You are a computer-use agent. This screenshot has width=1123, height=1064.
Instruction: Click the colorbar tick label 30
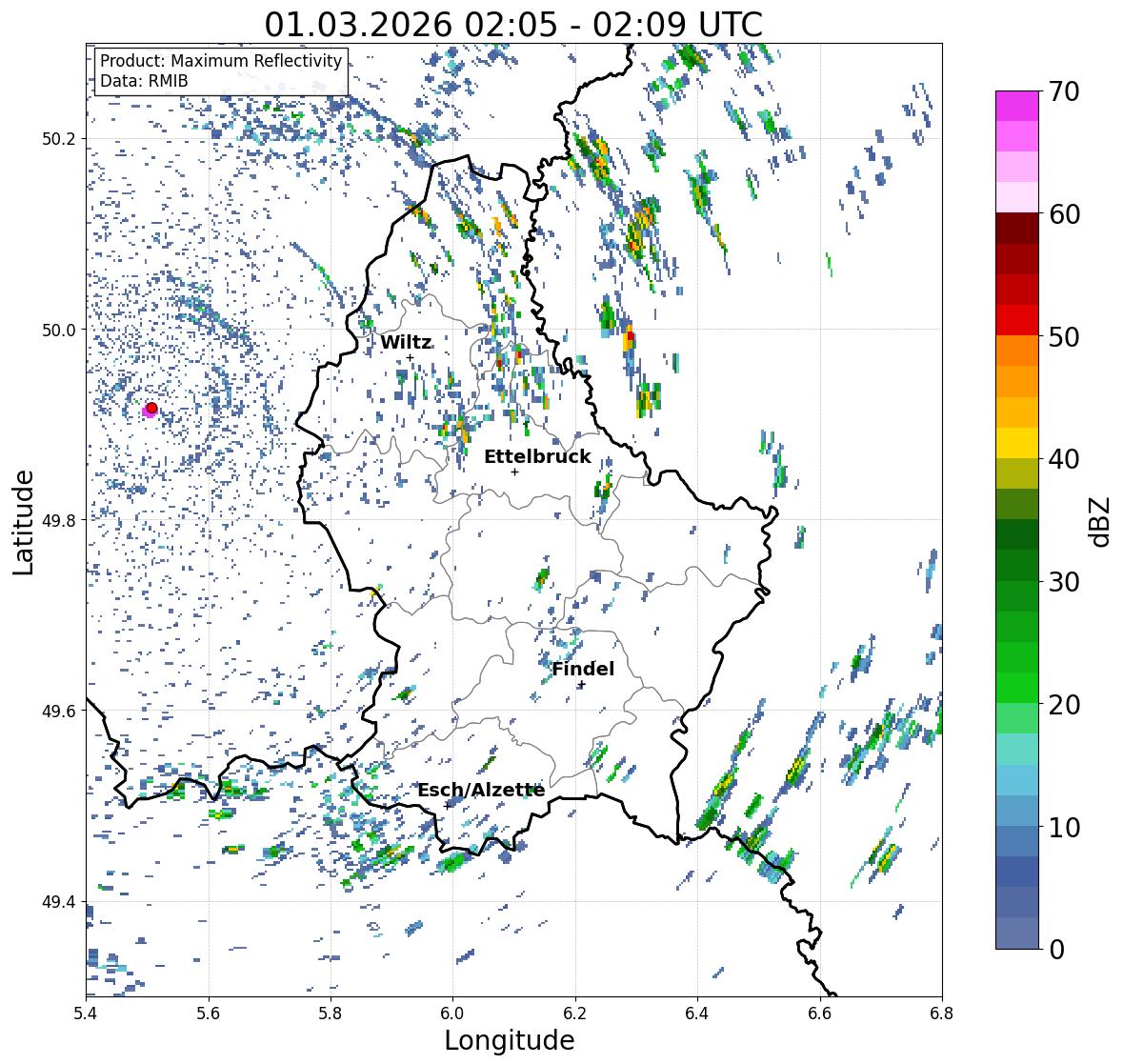click(x=1064, y=581)
